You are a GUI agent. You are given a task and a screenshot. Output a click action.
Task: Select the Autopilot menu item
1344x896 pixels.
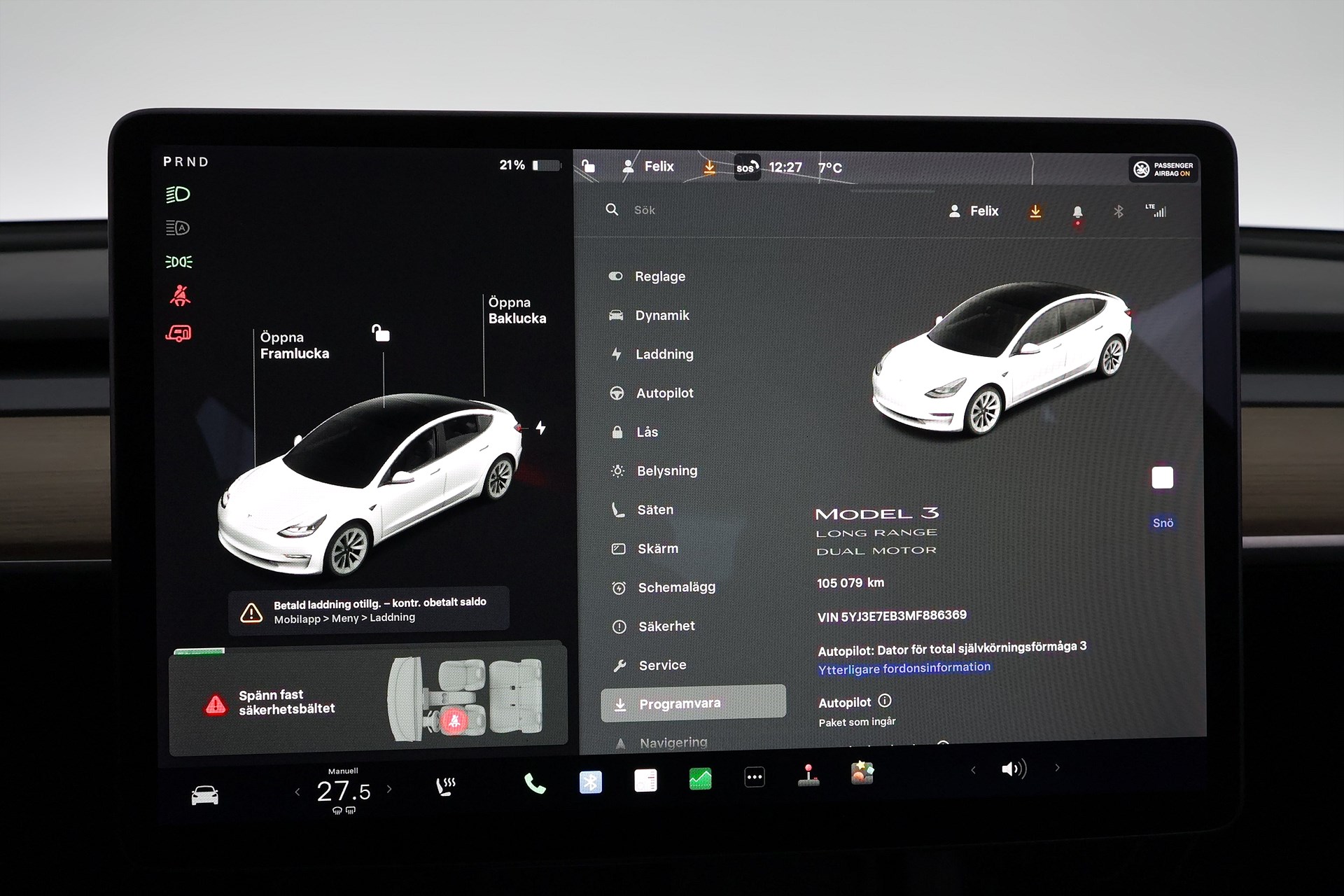point(664,393)
